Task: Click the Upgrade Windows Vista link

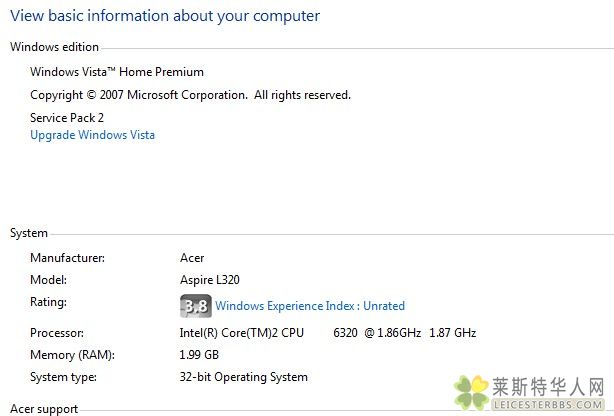Action: pos(92,135)
